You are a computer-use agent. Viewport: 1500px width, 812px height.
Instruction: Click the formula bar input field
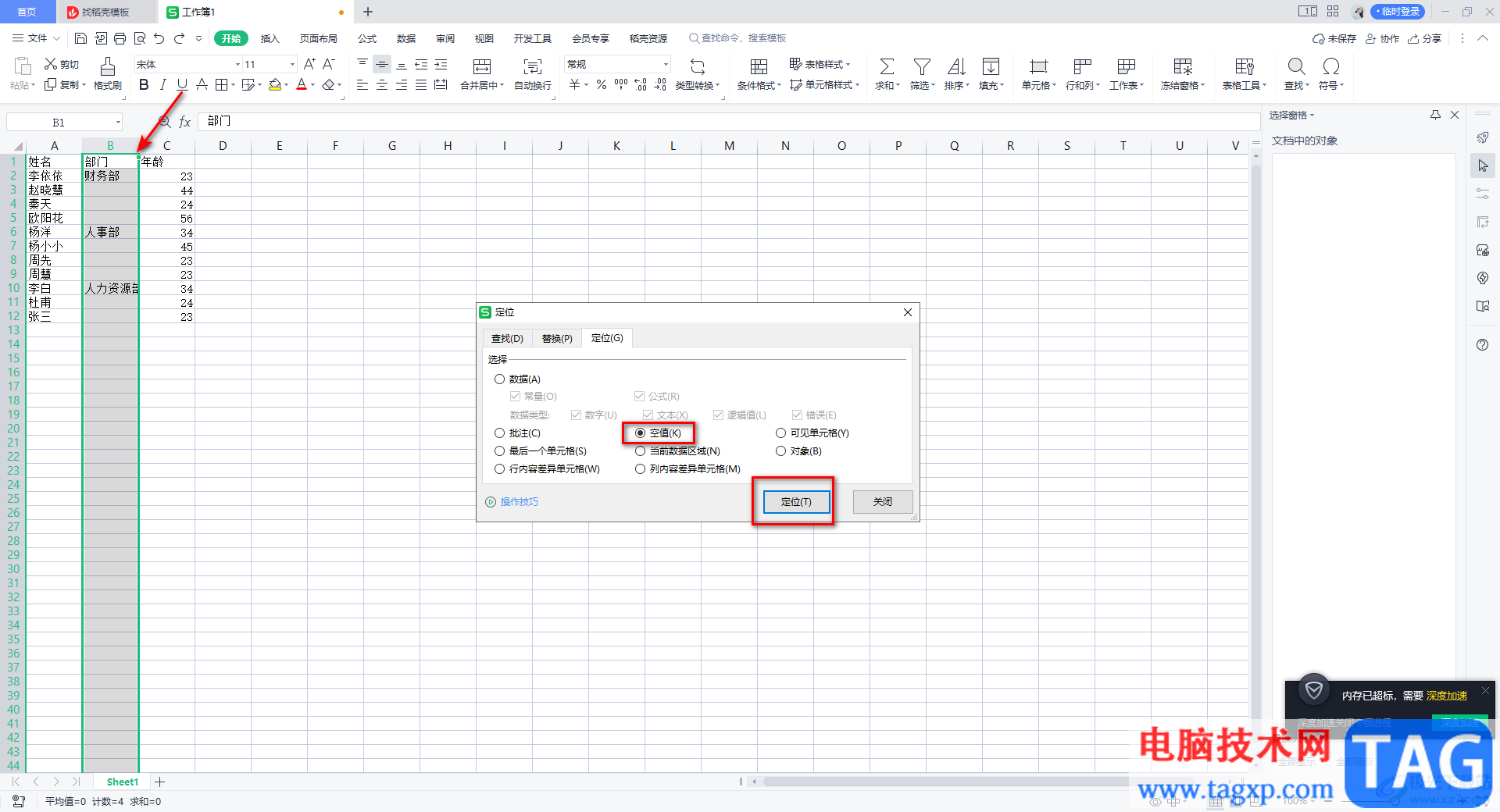(728, 122)
